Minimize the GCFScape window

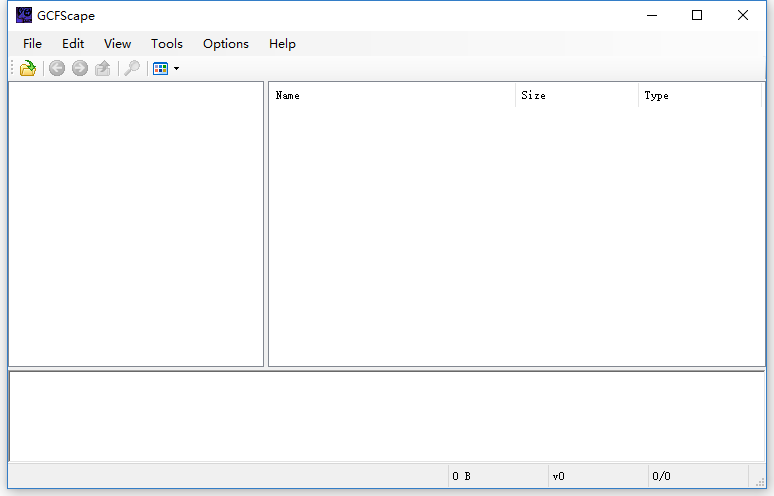coord(652,15)
